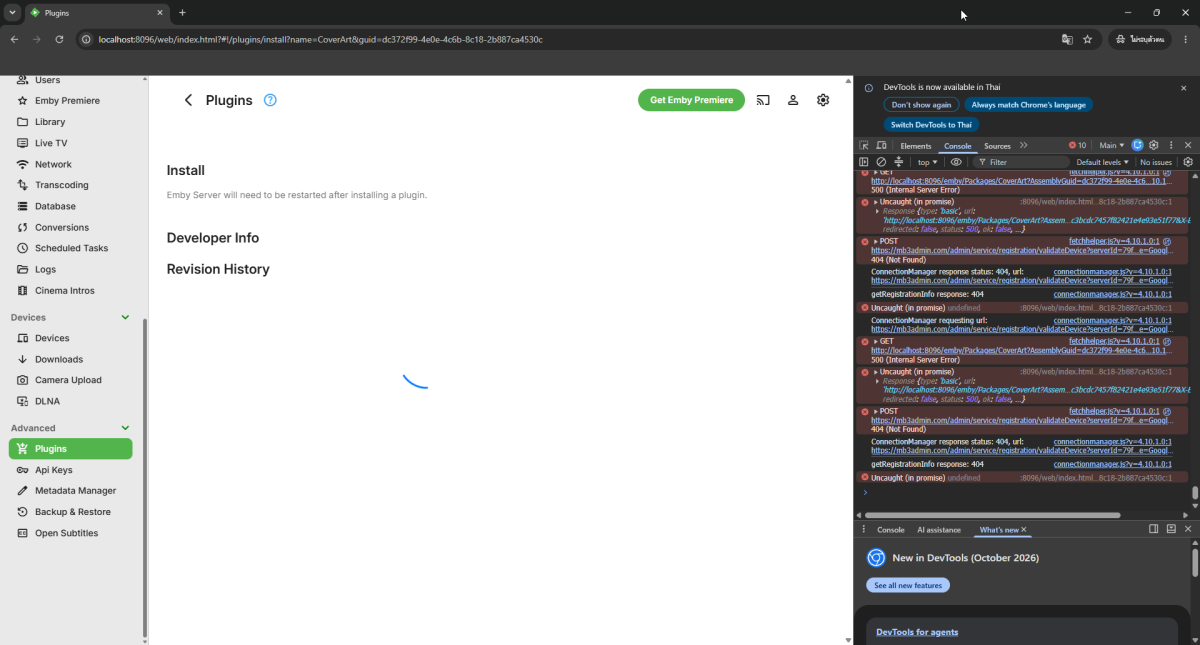Open console settings gear beside No issues
The image size is (1200, 645).
tap(1188, 162)
